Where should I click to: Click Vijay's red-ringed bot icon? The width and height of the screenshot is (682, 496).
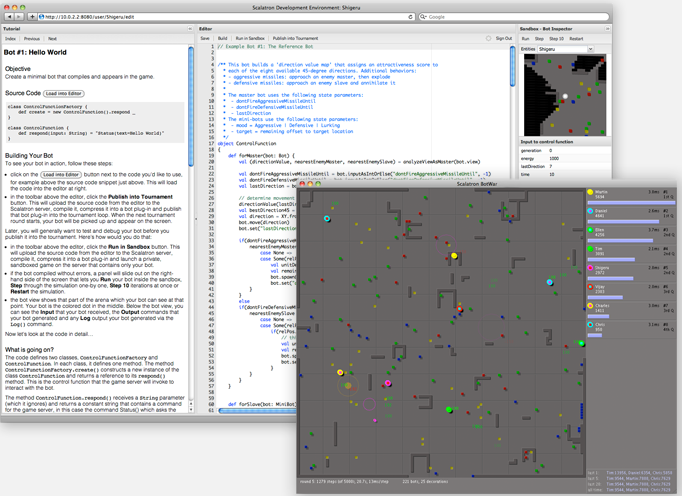(x=590, y=287)
